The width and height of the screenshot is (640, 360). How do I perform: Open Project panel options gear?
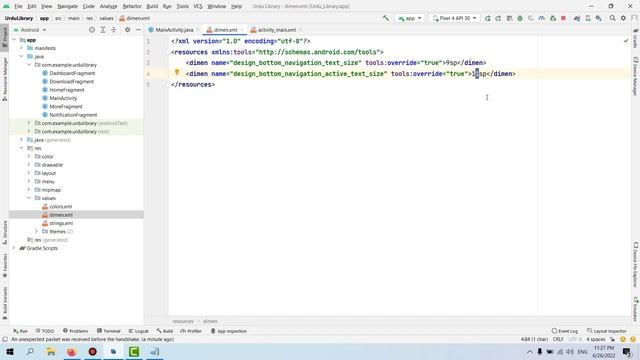tap(127, 30)
